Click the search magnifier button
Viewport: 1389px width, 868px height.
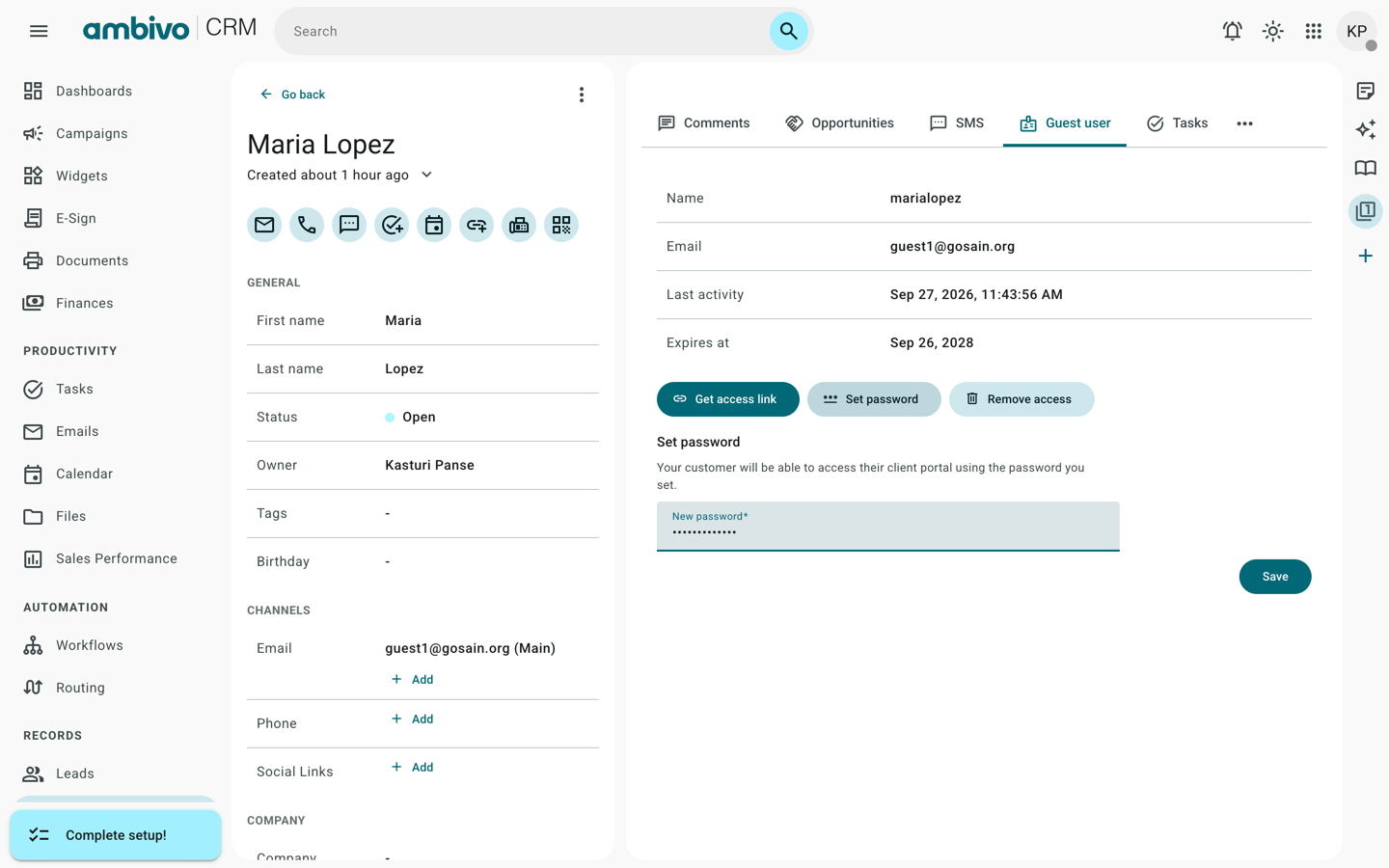coord(788,31)
